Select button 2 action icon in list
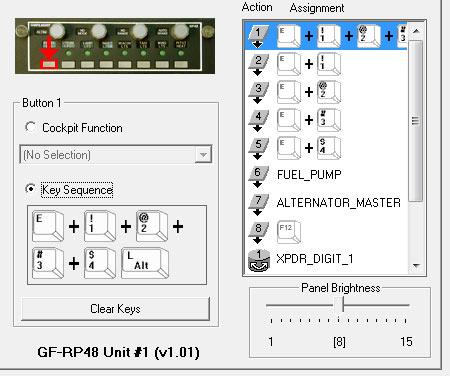 pos(258,64)
